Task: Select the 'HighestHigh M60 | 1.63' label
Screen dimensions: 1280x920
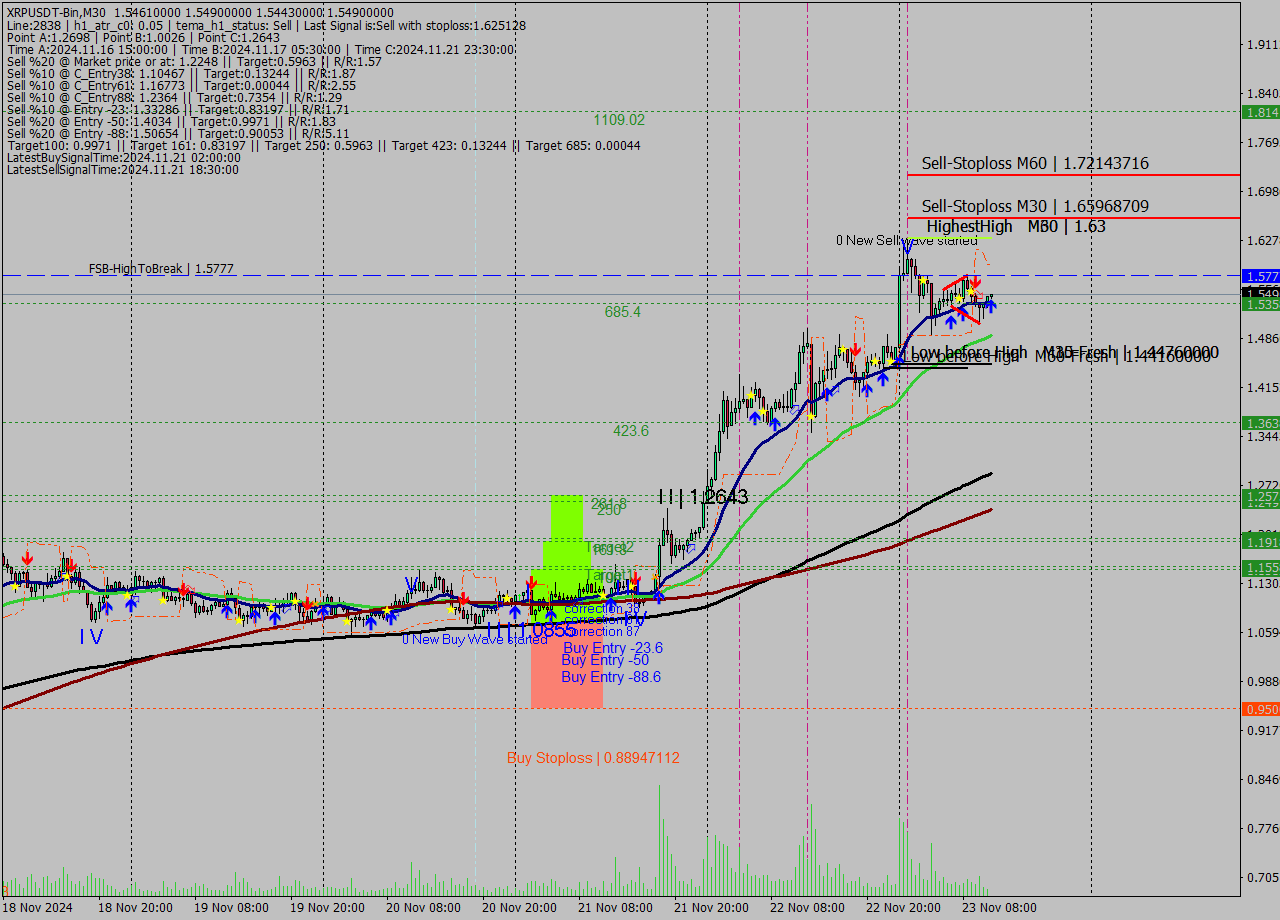Action: click(x=1016, y=226)
